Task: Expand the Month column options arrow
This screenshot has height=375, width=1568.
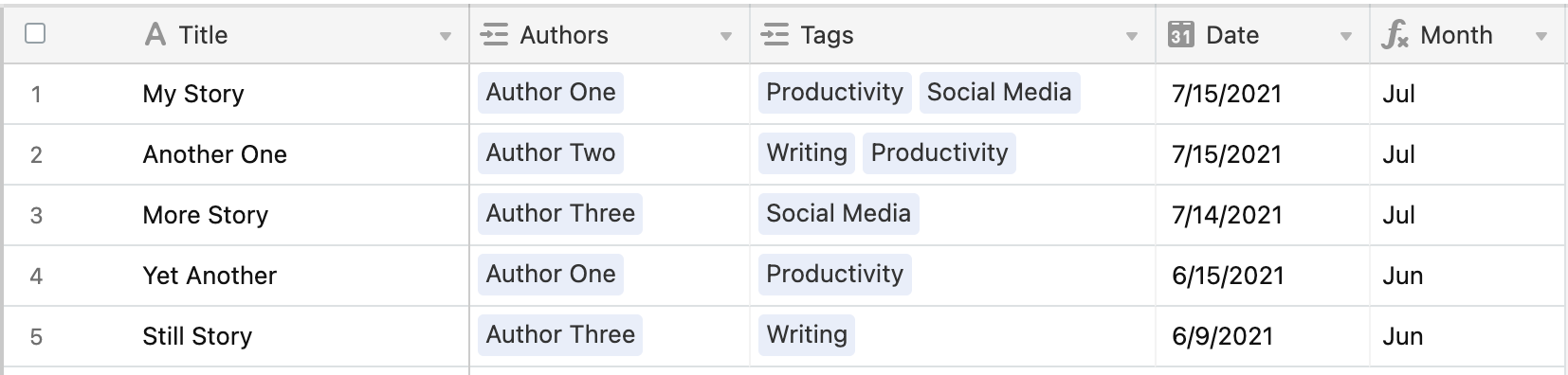Action: (1541, 37)
